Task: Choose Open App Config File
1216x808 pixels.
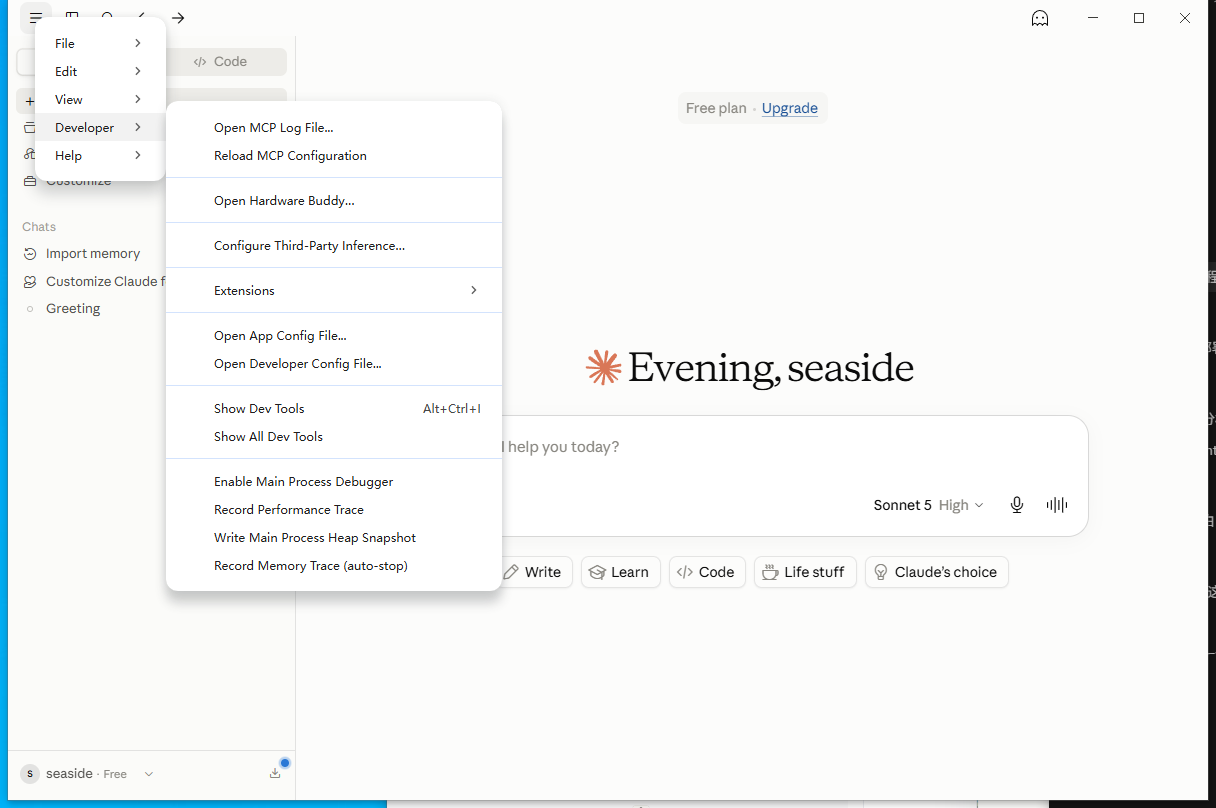Action: pos(333,335)
